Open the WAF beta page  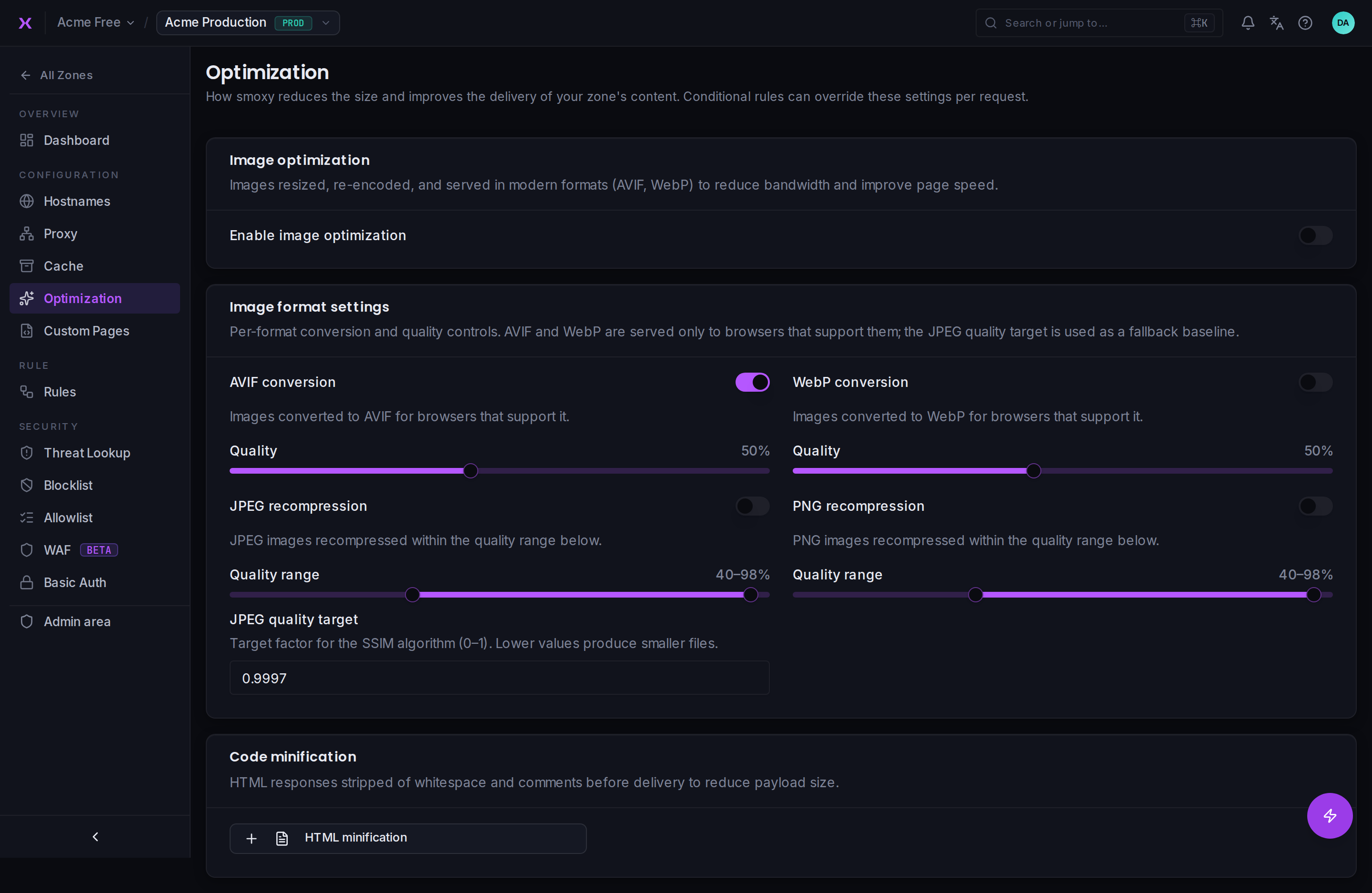94,550
